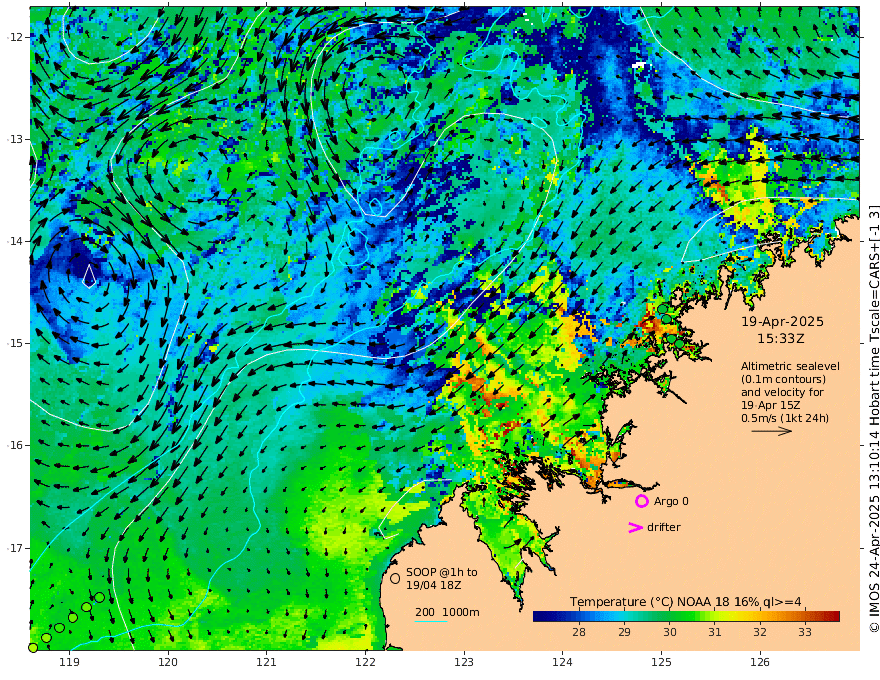Click longitude axis label 121
Viewport: 880px width, 680px height.
[x=266, y=662]
